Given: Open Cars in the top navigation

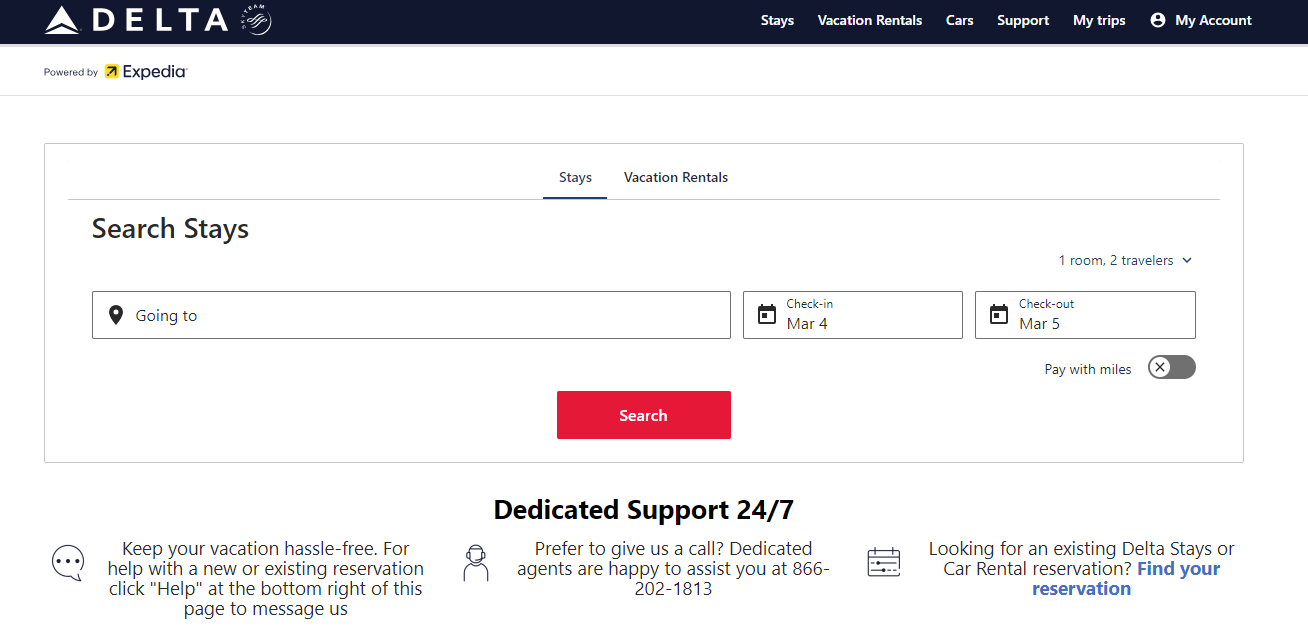Looking at the screenshot, I should coord(960,20).
